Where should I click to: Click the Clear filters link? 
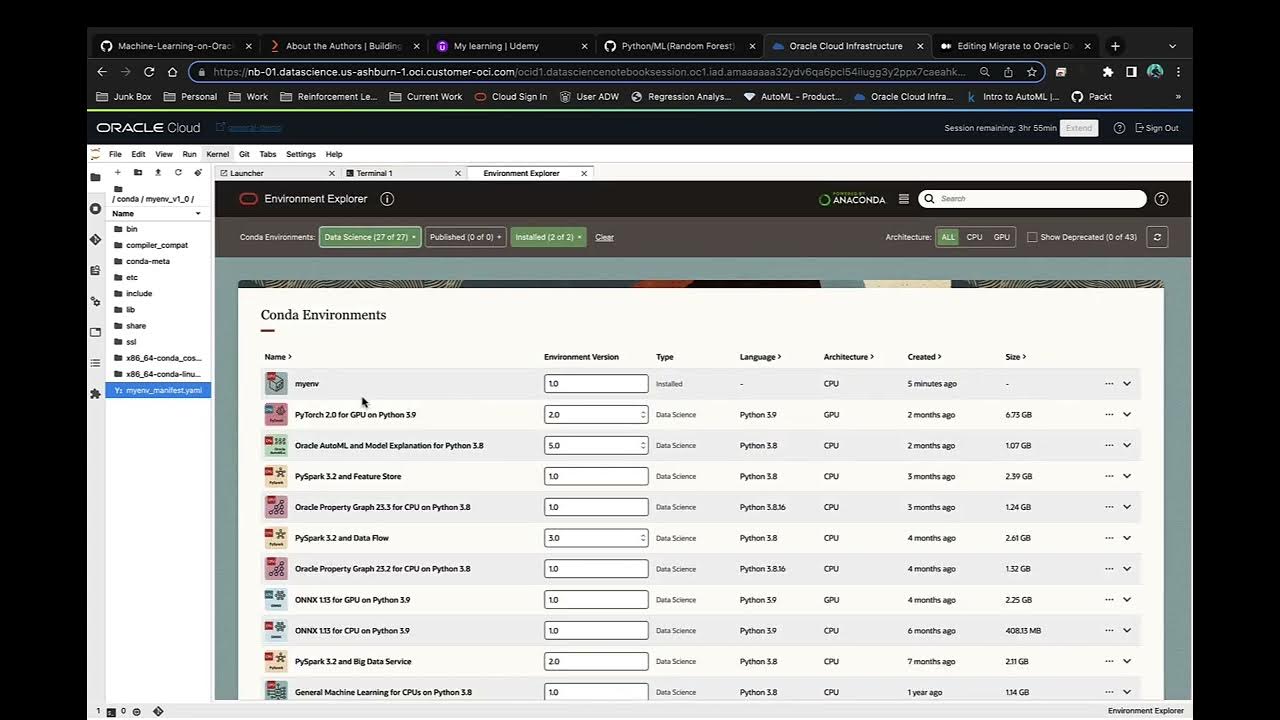pyautogui.click(x=604, y=238)
